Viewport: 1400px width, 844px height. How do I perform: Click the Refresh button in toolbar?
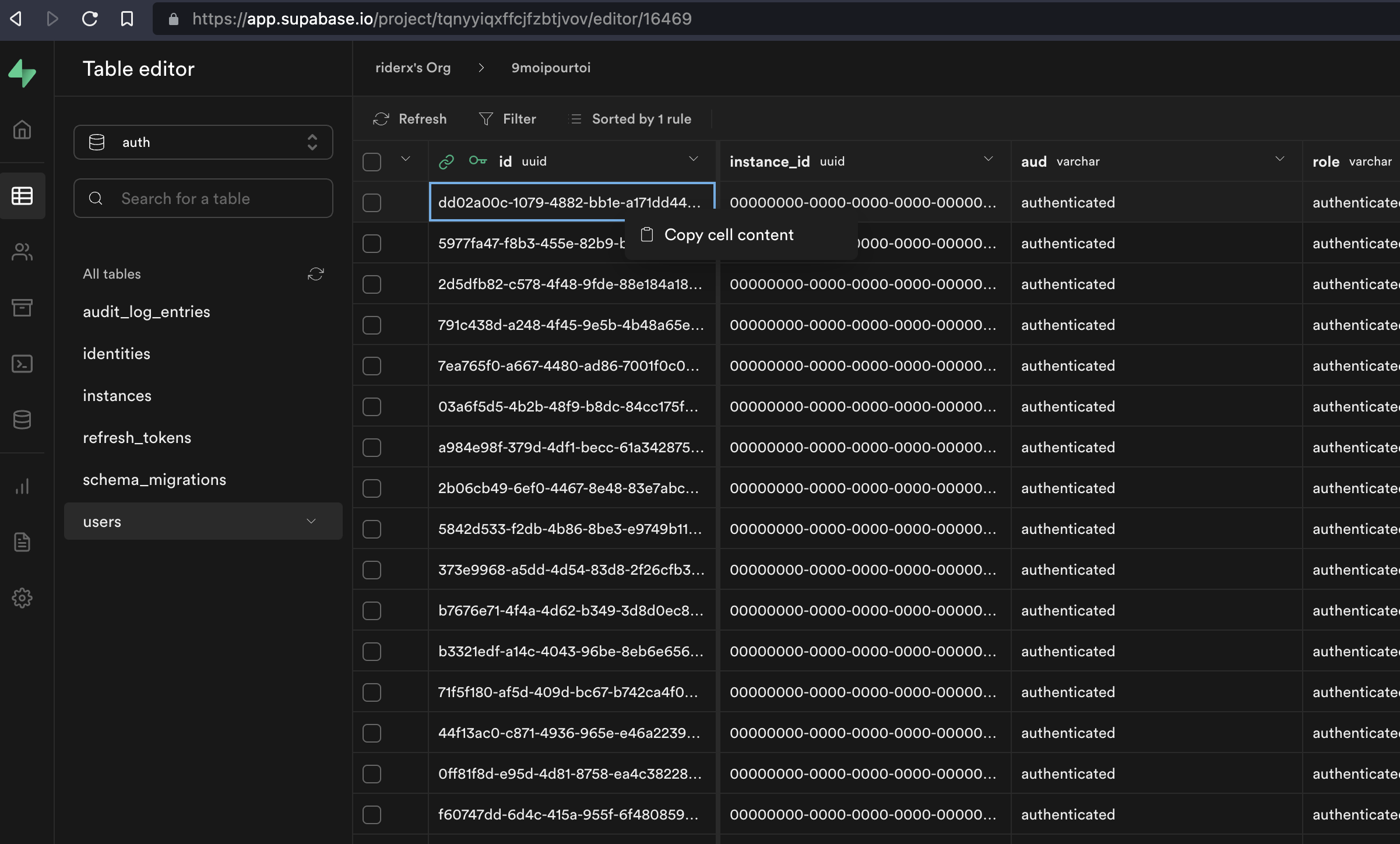pyautogui.click(x=410, y=119)
